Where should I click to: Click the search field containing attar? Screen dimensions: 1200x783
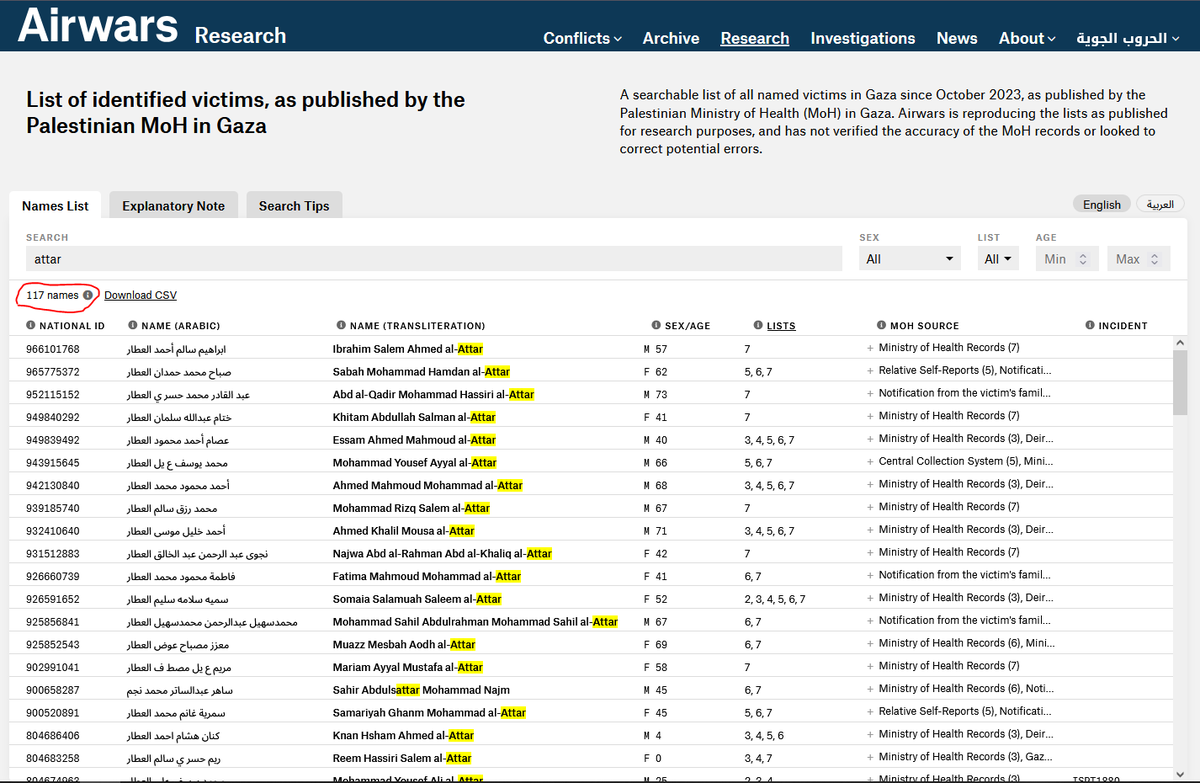click(x=434, y=259)
